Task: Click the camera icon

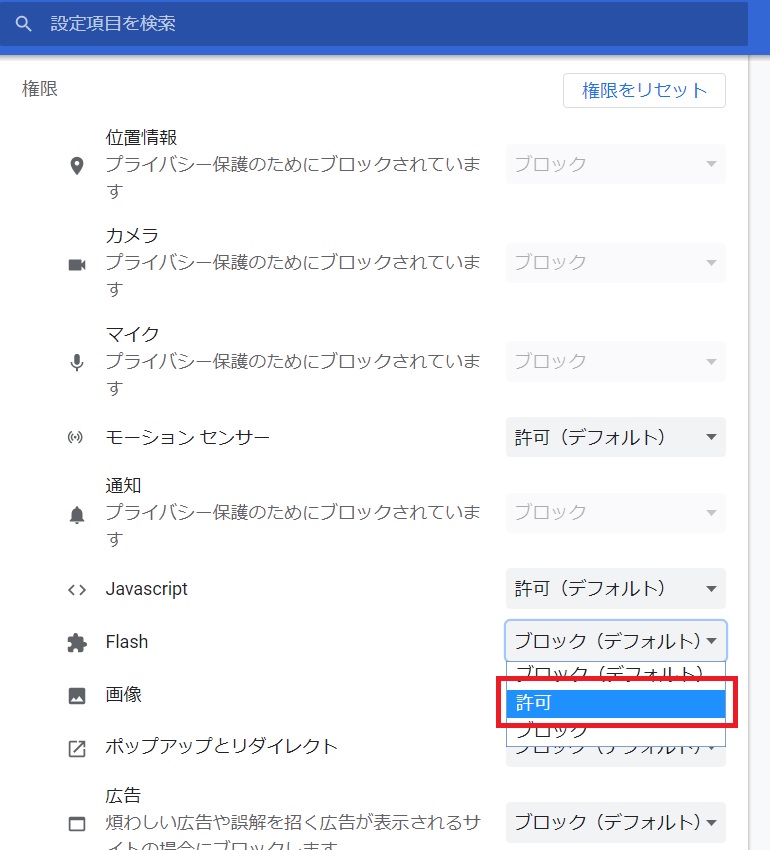Action: point(77,264)
